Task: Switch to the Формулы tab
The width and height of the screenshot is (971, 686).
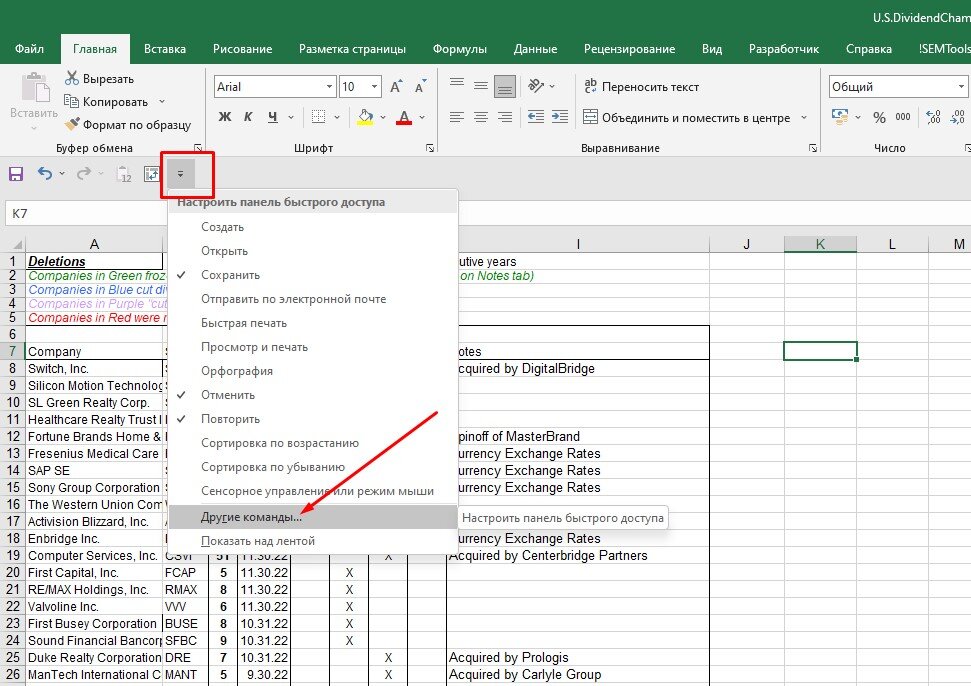Action: tap(459, 49)
